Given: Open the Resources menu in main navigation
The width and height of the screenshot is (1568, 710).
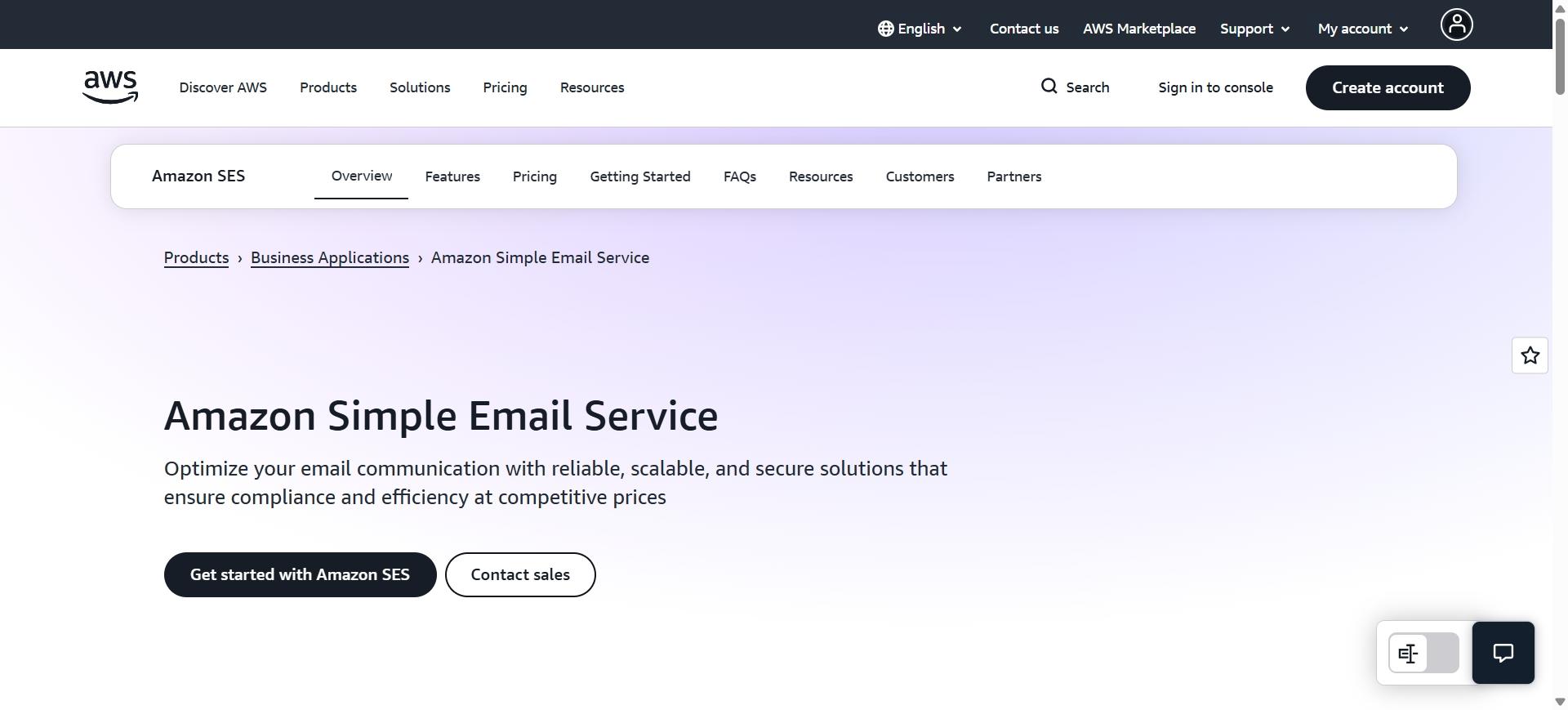Looking at the screenshot, I should [x=592, y=87].
